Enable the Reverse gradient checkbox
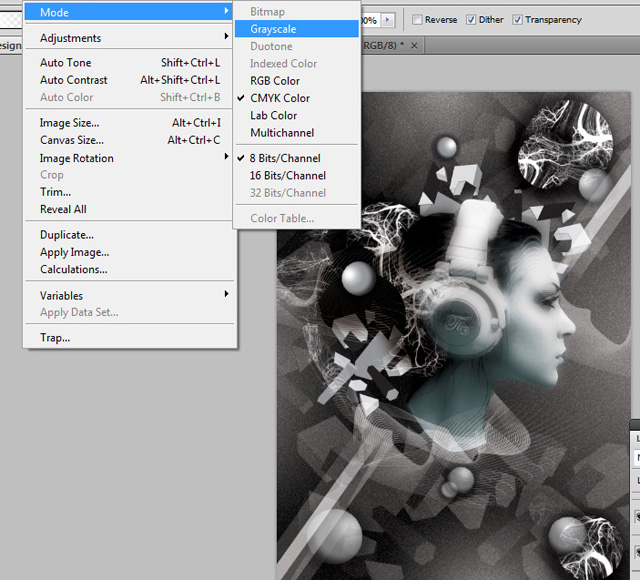This screenshot has height=580, width=640. pos(417,20)
